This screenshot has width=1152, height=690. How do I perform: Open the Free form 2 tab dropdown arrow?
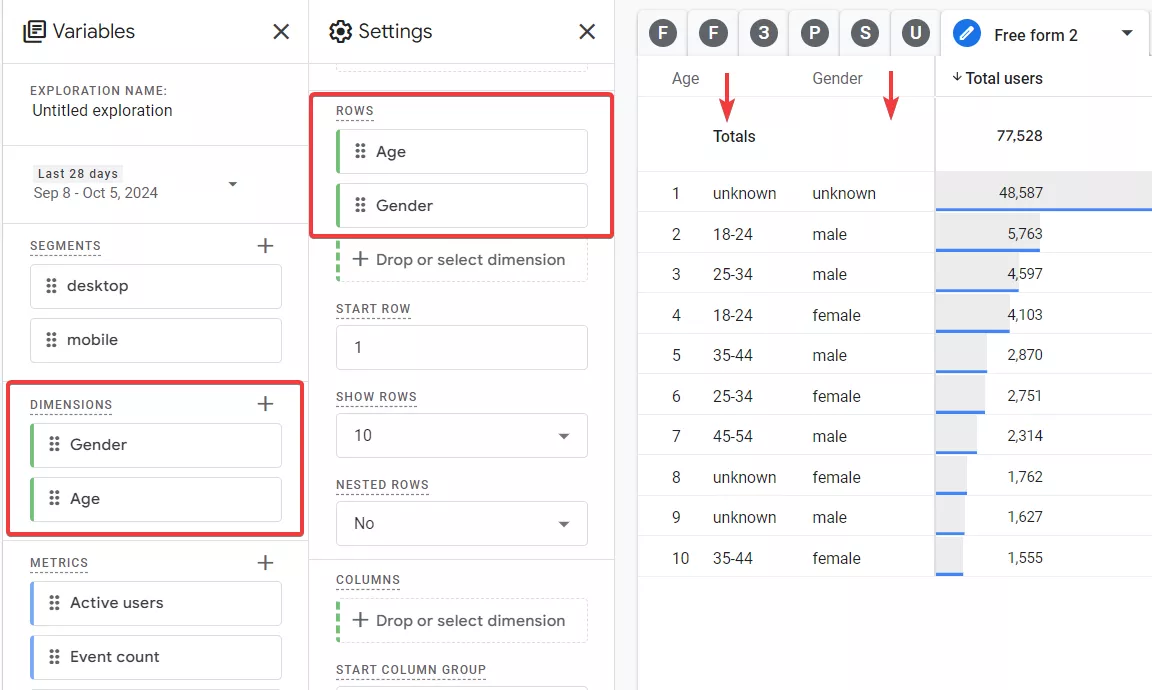[1127, 33]
